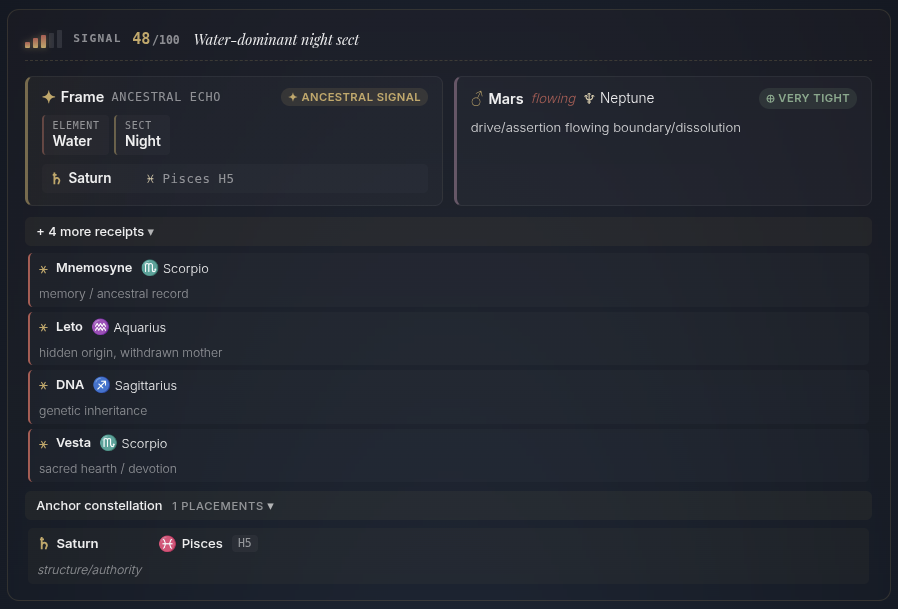
Task: Click the Sect Night chip
Action: pyautogui.click(x=142, y=135)
